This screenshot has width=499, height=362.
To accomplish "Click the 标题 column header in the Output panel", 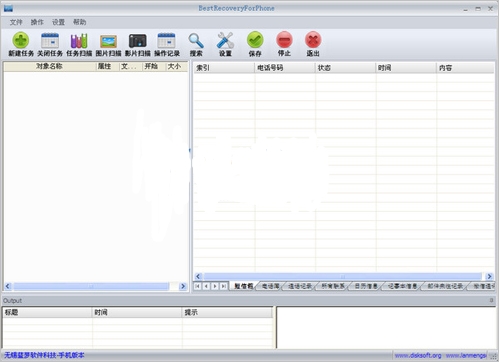I will [47, 312].
